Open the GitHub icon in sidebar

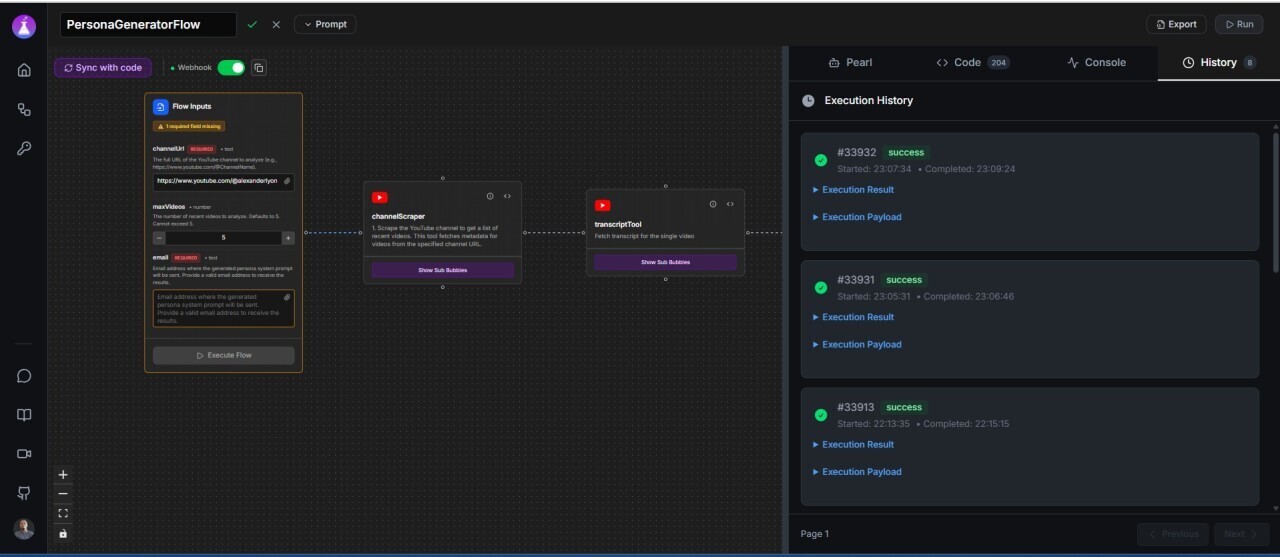pos(24,493)
